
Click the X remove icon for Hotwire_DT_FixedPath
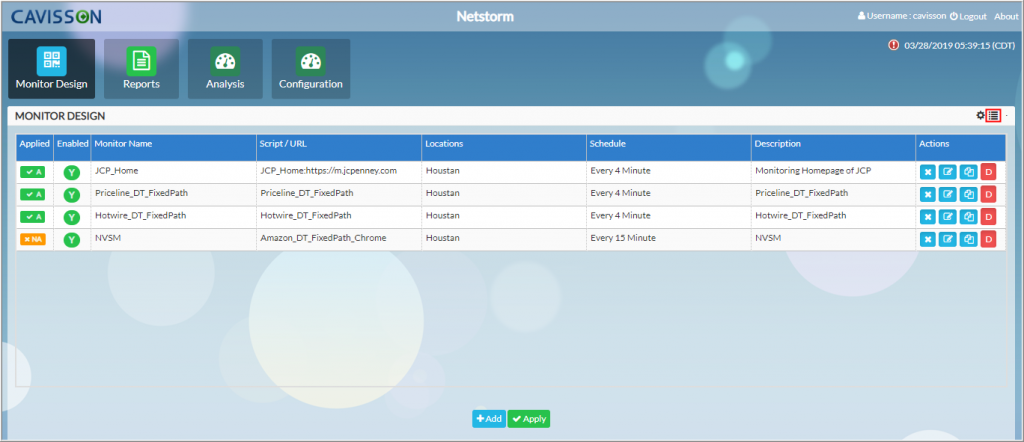pyautogui.click(x=928, y=217)
